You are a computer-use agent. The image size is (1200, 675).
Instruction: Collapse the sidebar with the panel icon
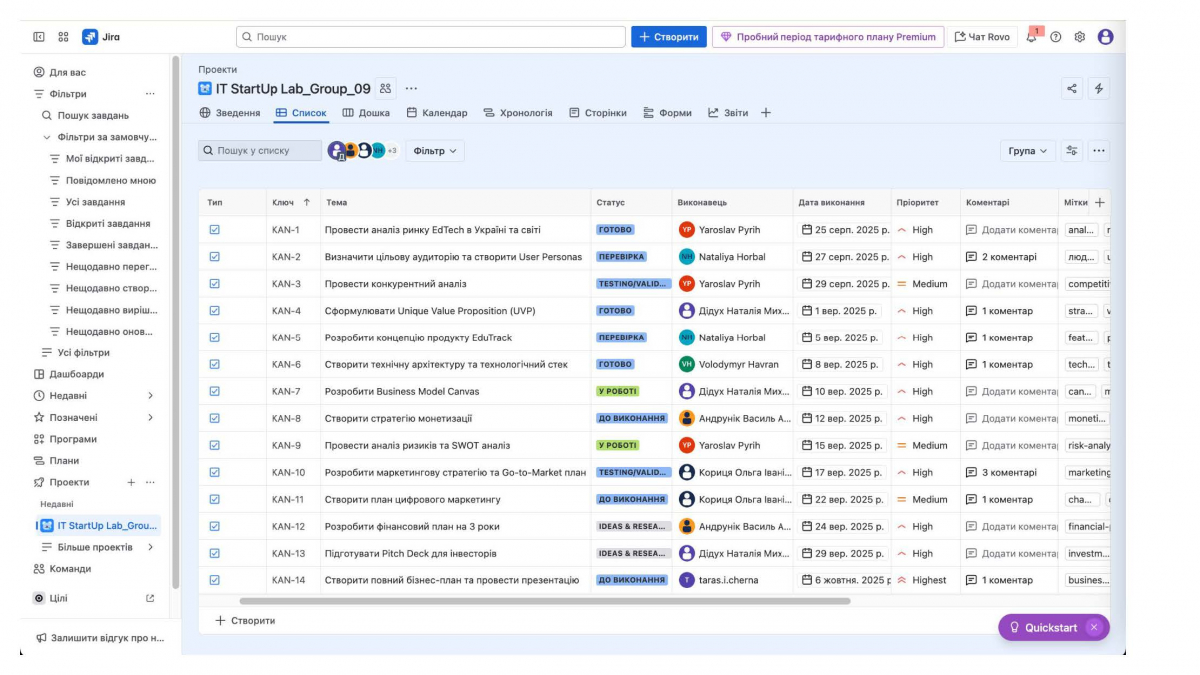point(39,37)
